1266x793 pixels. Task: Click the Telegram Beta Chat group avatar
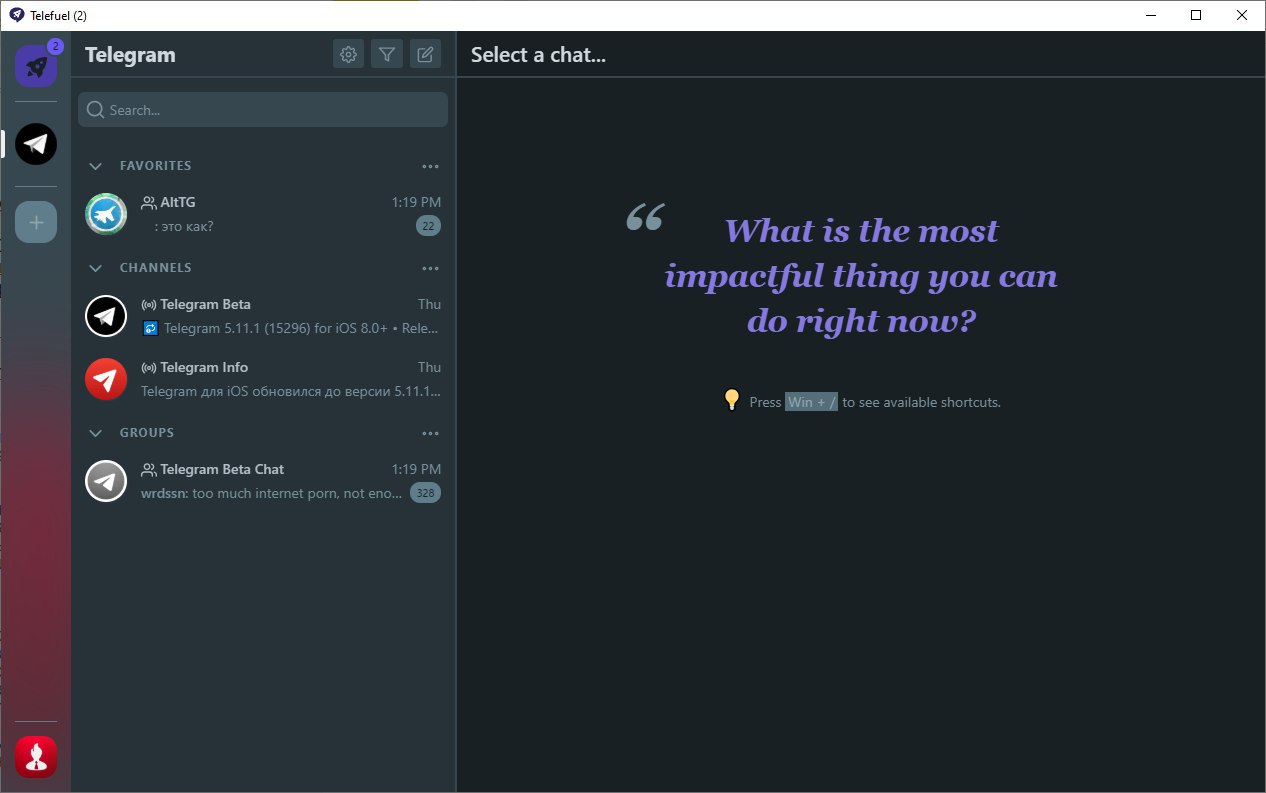(x=106, y=481)
